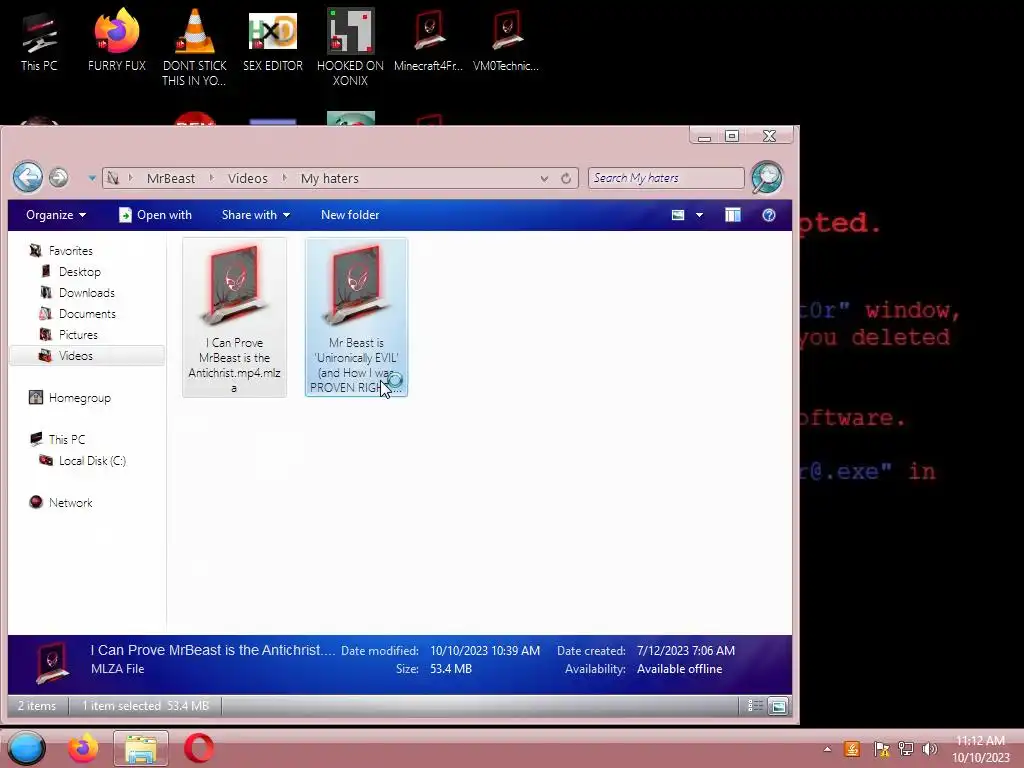Open volume speaker tray icon
The image size is (1024, 768).
[x=929, y=748]
